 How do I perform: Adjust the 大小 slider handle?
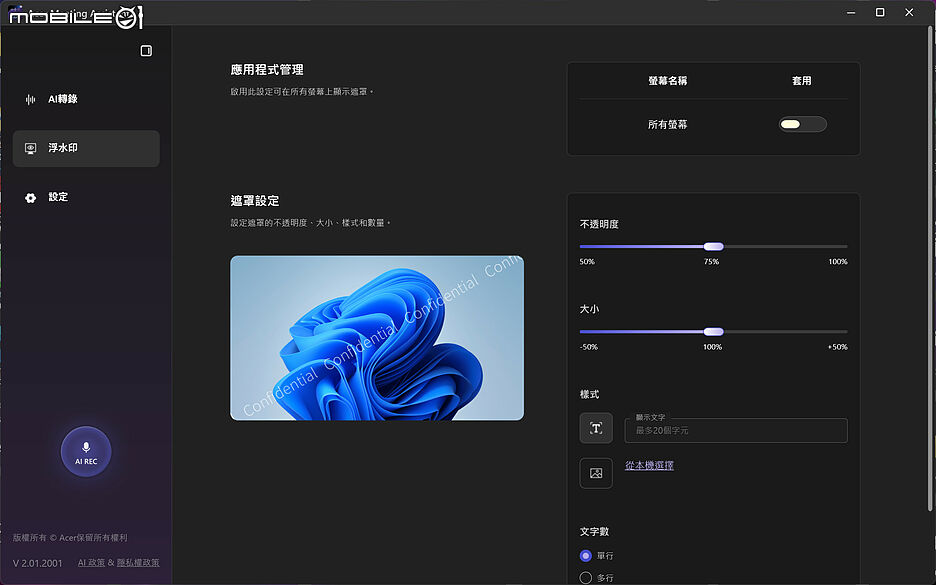(713, 332)
